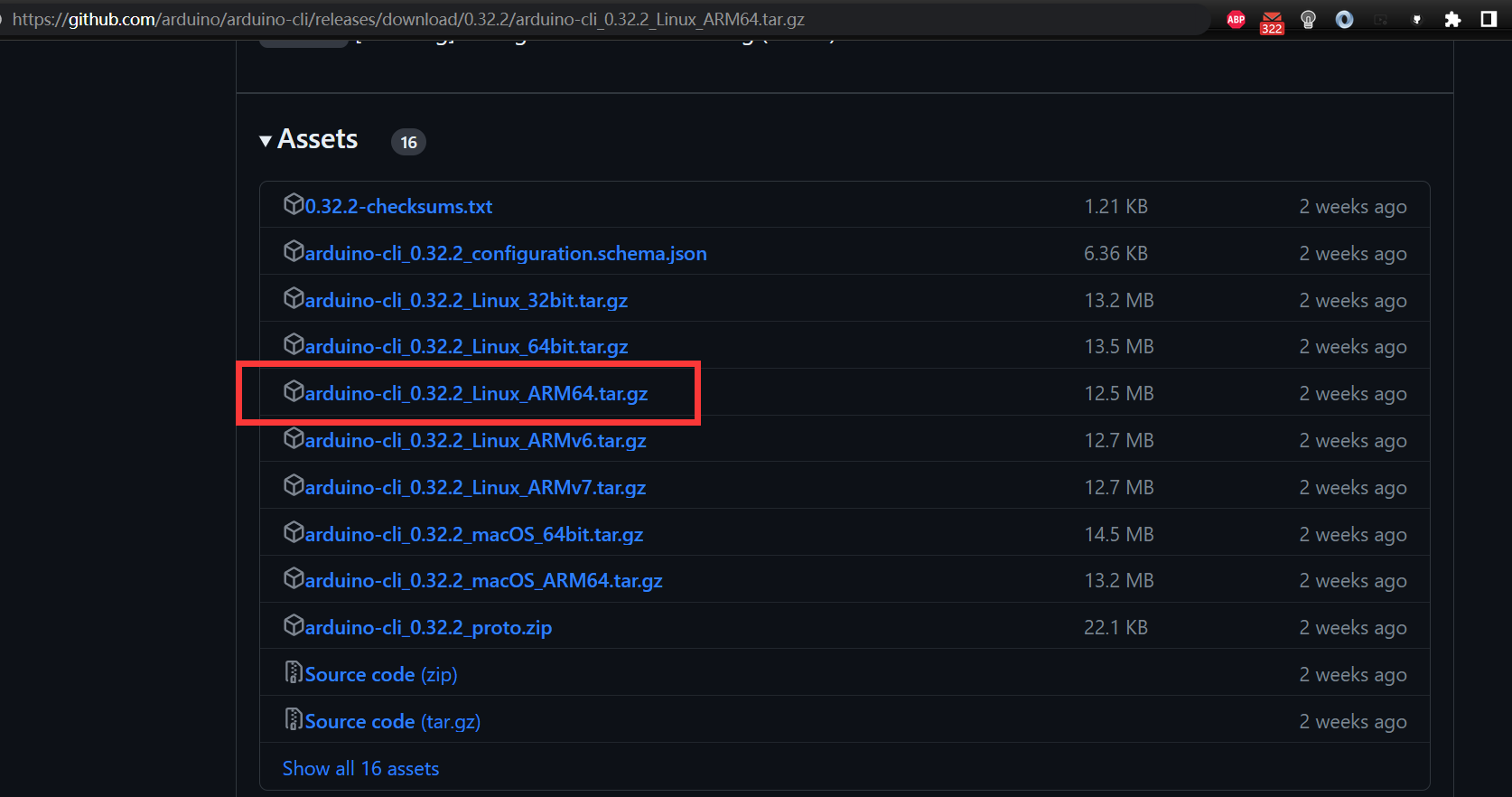Screen dimensions: 1512x797
Task: Click the zip file icon beside Source code (tar.gz)
Action: [x=294, y=719]
